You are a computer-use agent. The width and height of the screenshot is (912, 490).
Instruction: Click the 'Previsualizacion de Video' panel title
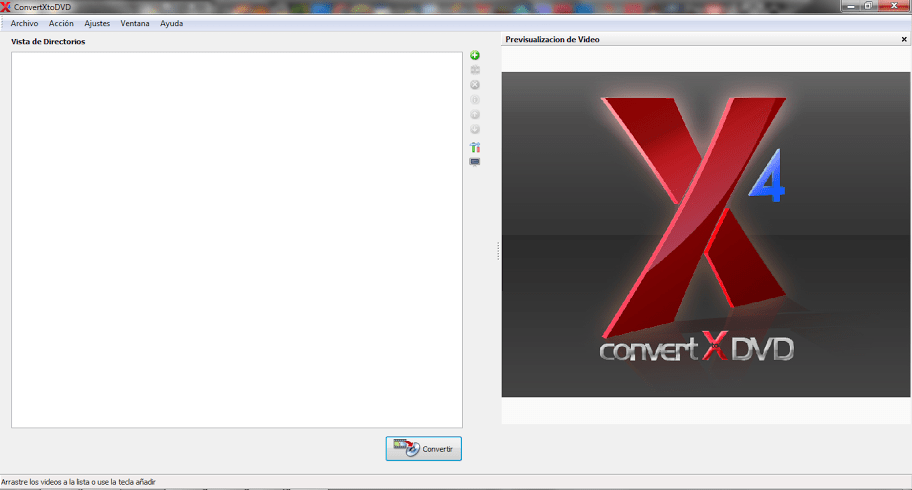click(x=552, y=40)
